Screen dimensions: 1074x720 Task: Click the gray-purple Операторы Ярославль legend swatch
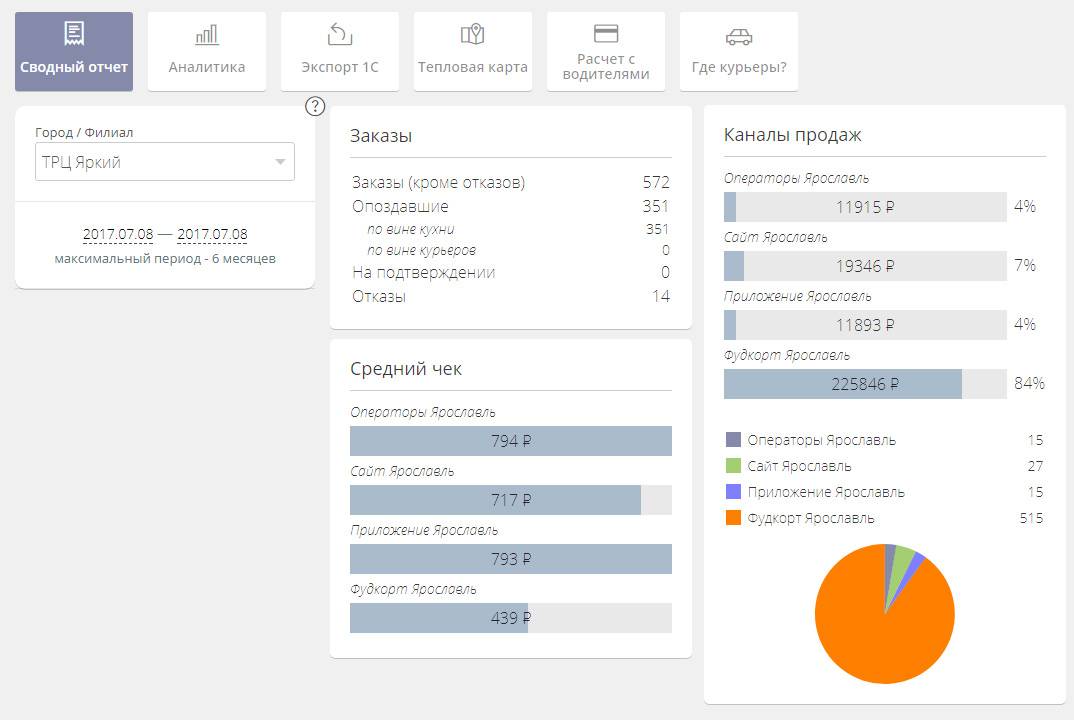[733, 440]
